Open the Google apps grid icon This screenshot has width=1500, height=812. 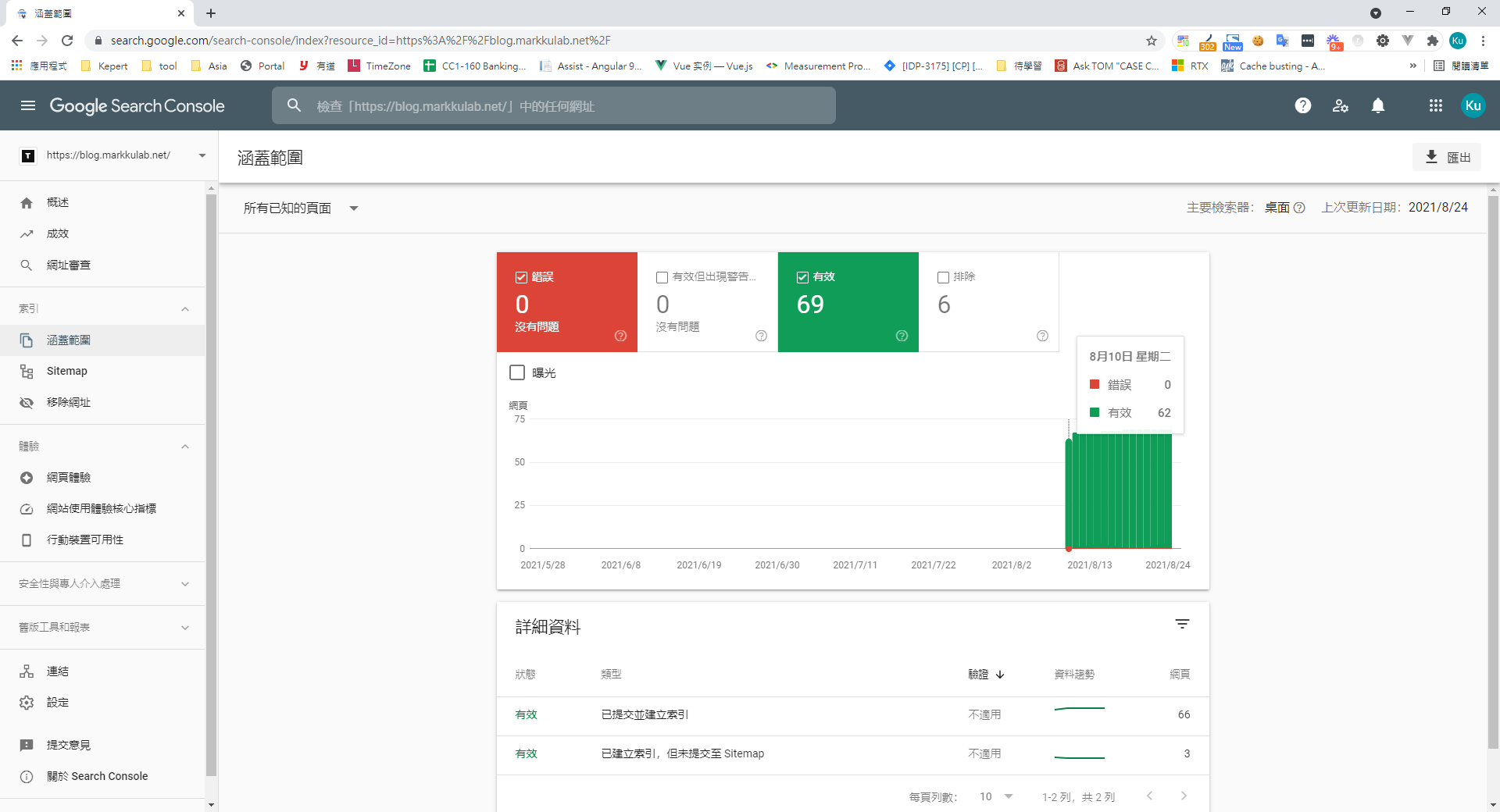click(1435, 105)
